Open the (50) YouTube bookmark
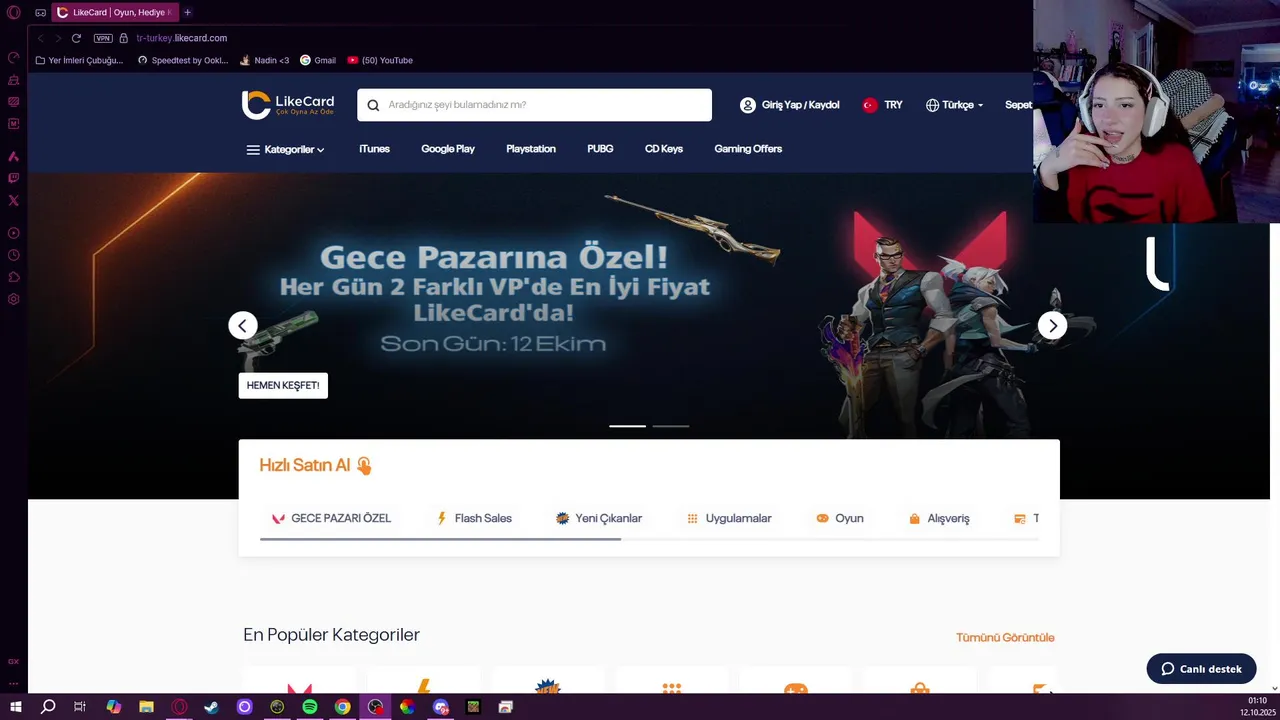The image size is (1280, 720). (x=380, y=60)
